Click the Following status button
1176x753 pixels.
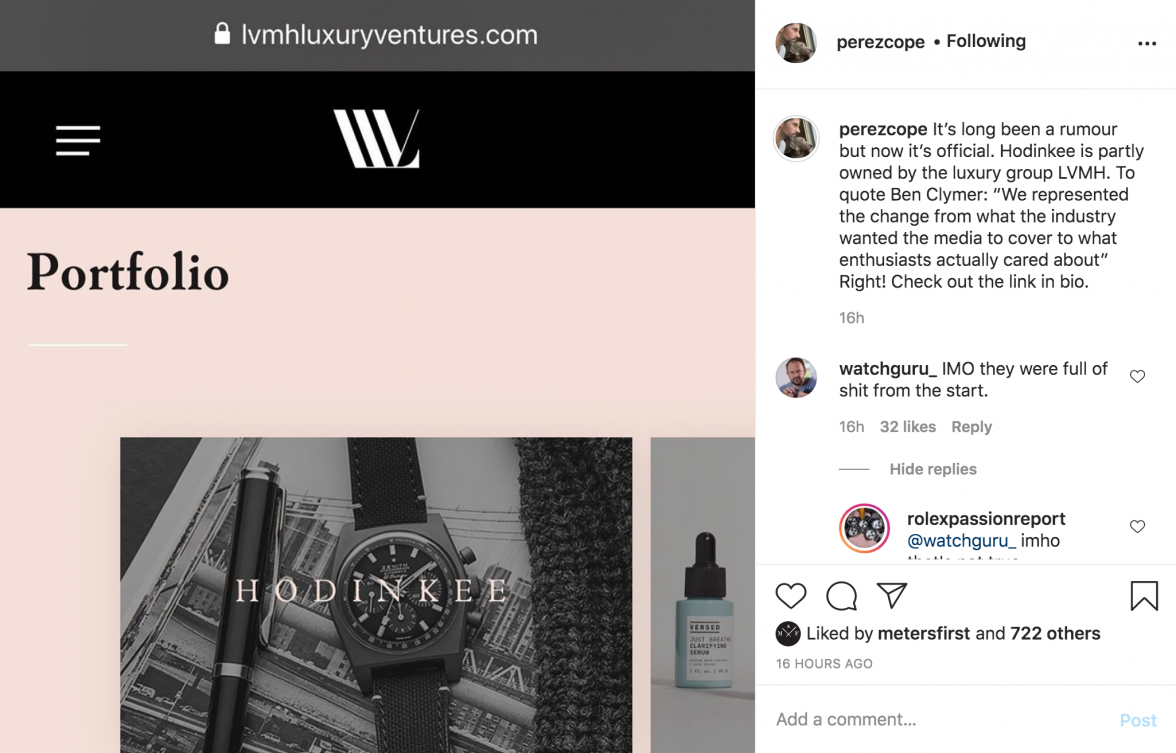[986, 41]
